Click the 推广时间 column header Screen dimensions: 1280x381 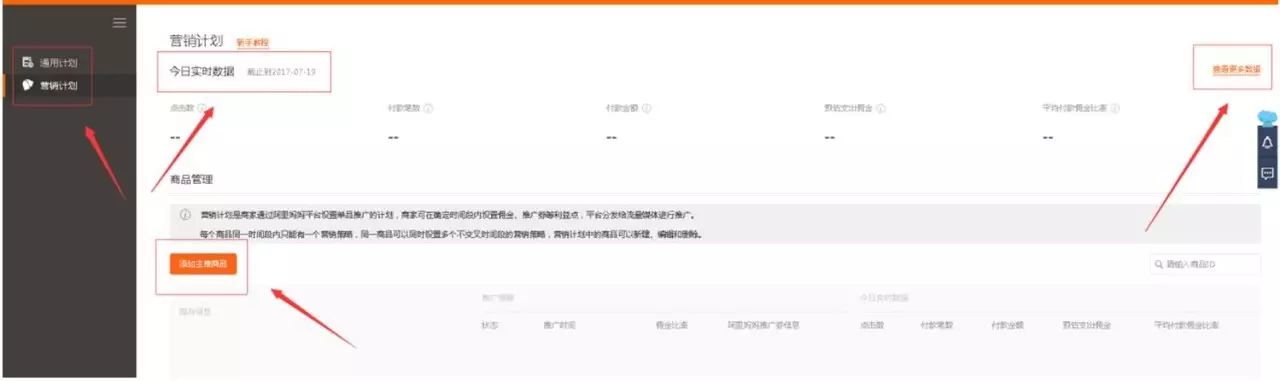(x=559, y=325)
